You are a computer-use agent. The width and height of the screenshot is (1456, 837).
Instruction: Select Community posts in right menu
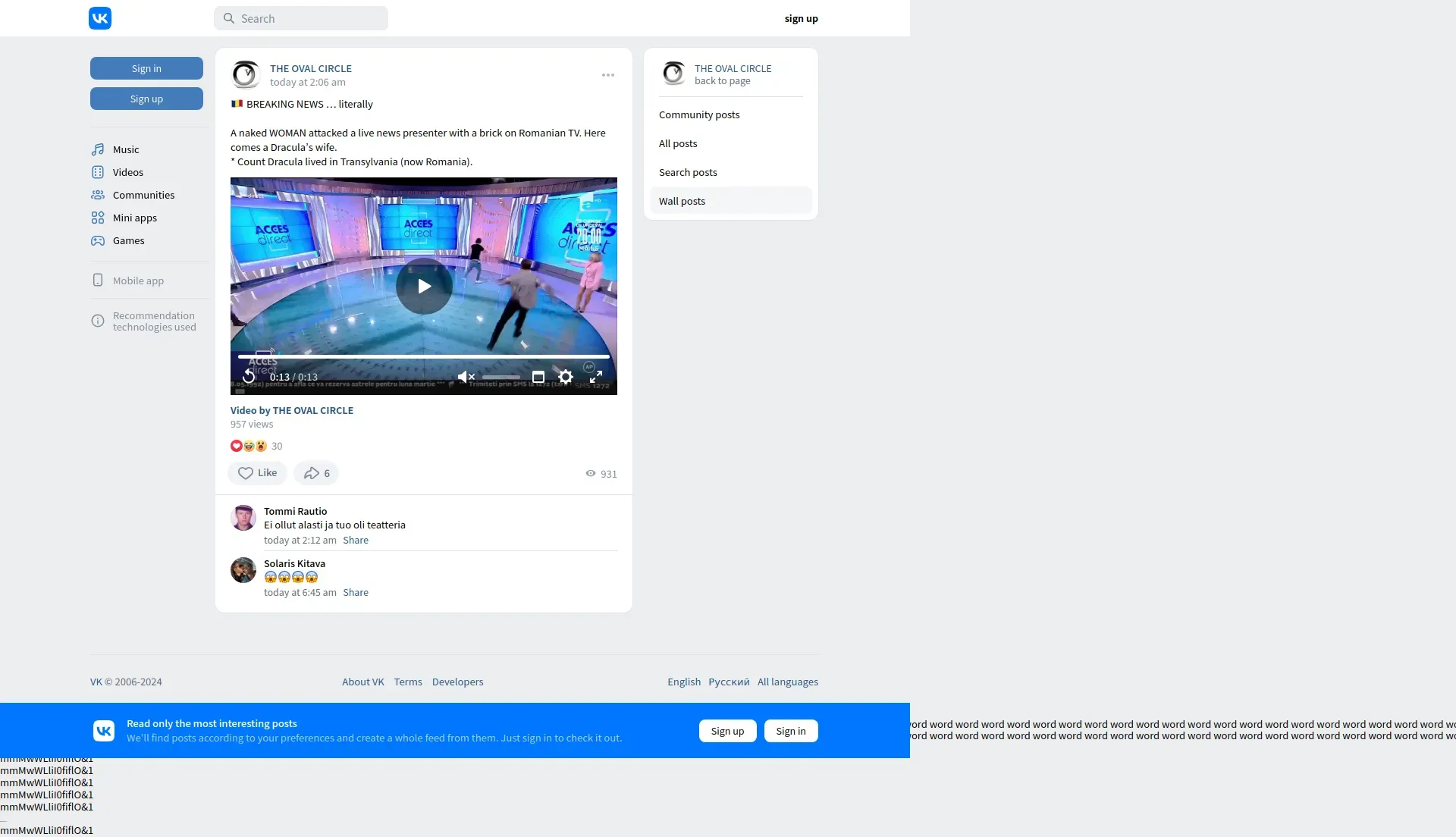click(x=699, y=114)
